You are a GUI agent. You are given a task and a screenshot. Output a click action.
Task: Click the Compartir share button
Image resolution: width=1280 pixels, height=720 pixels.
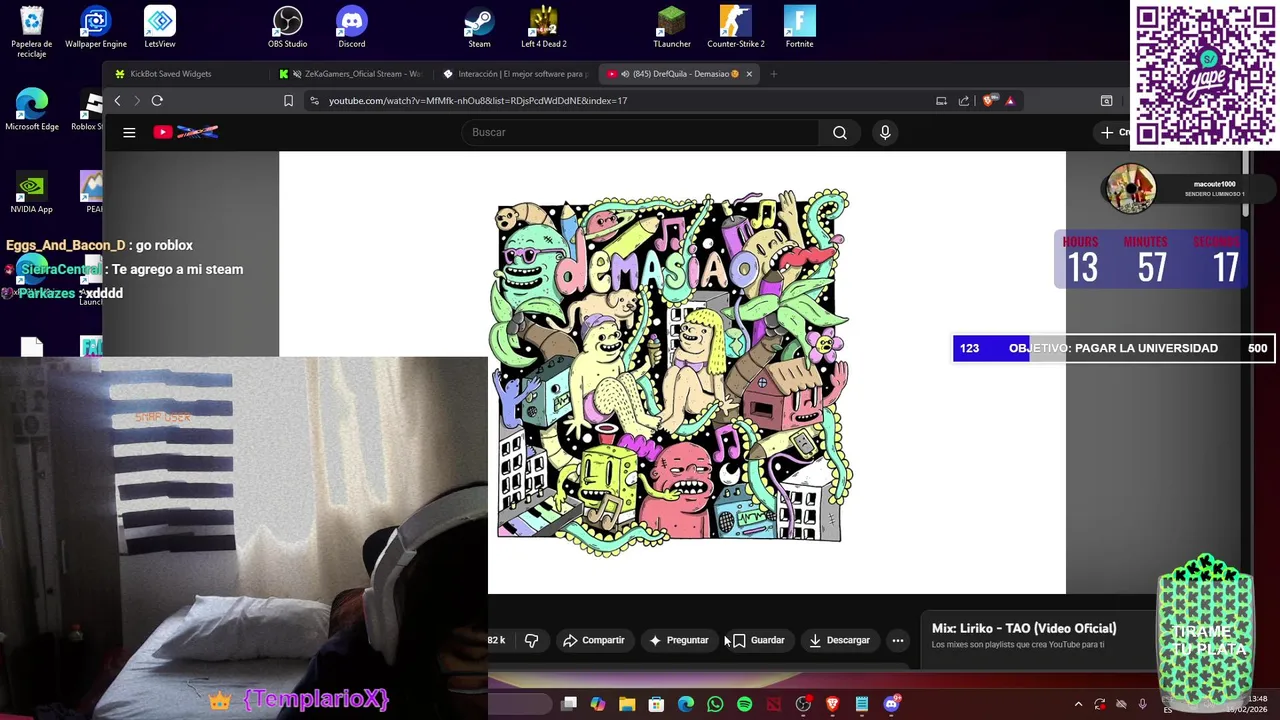pos(594,640)
